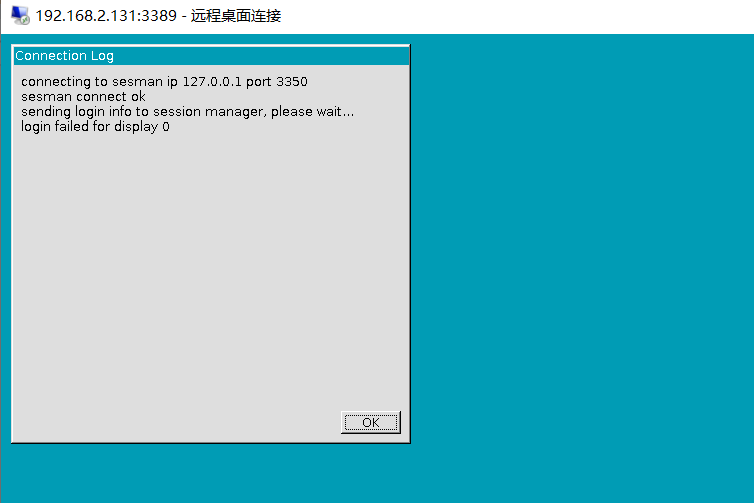Screen dimensions: 754x503
Task: Click the 'login failed for display 0' line
Action: pos(95,126)
